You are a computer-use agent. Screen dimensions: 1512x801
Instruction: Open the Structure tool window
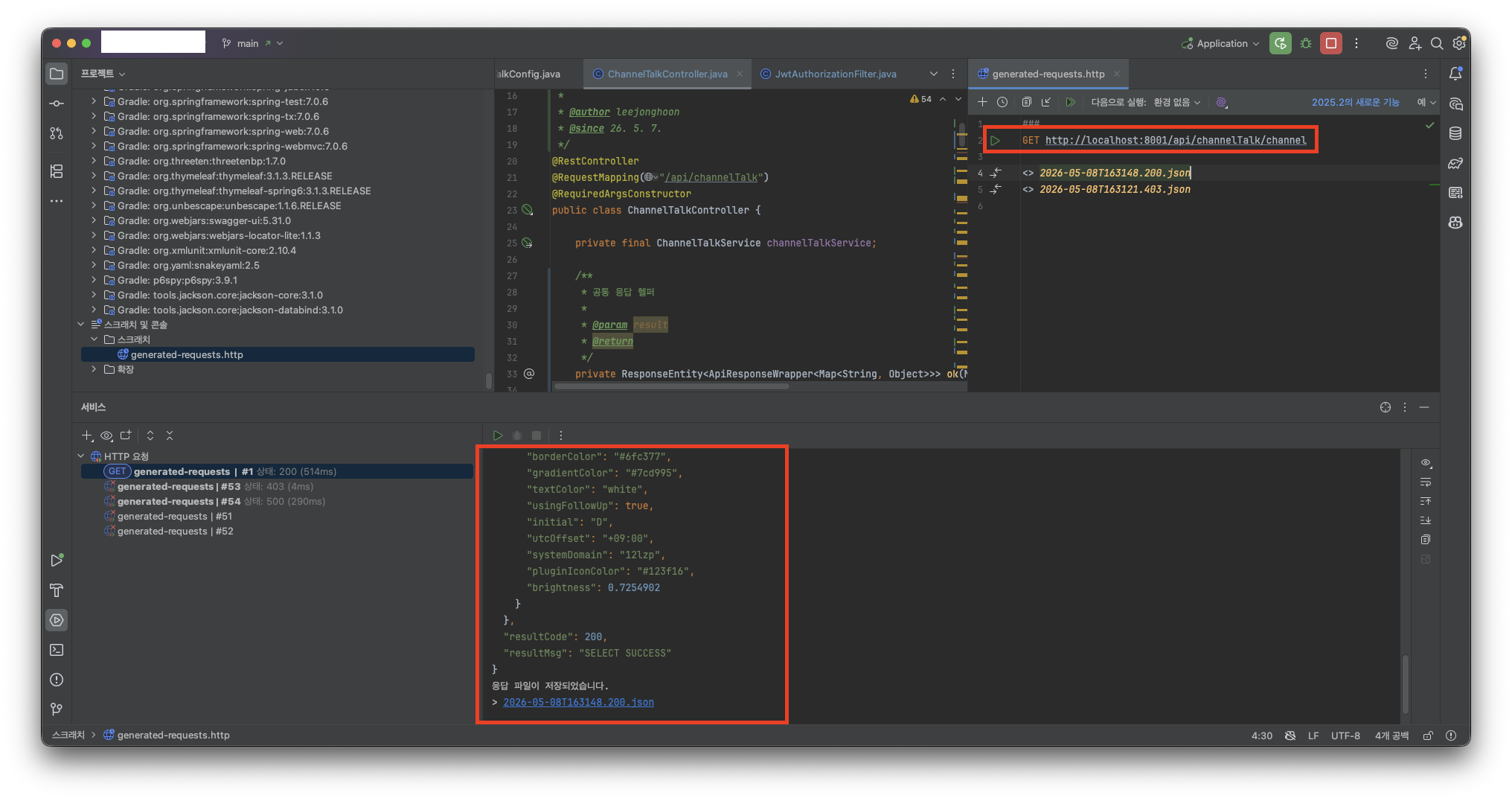point(57,171)
